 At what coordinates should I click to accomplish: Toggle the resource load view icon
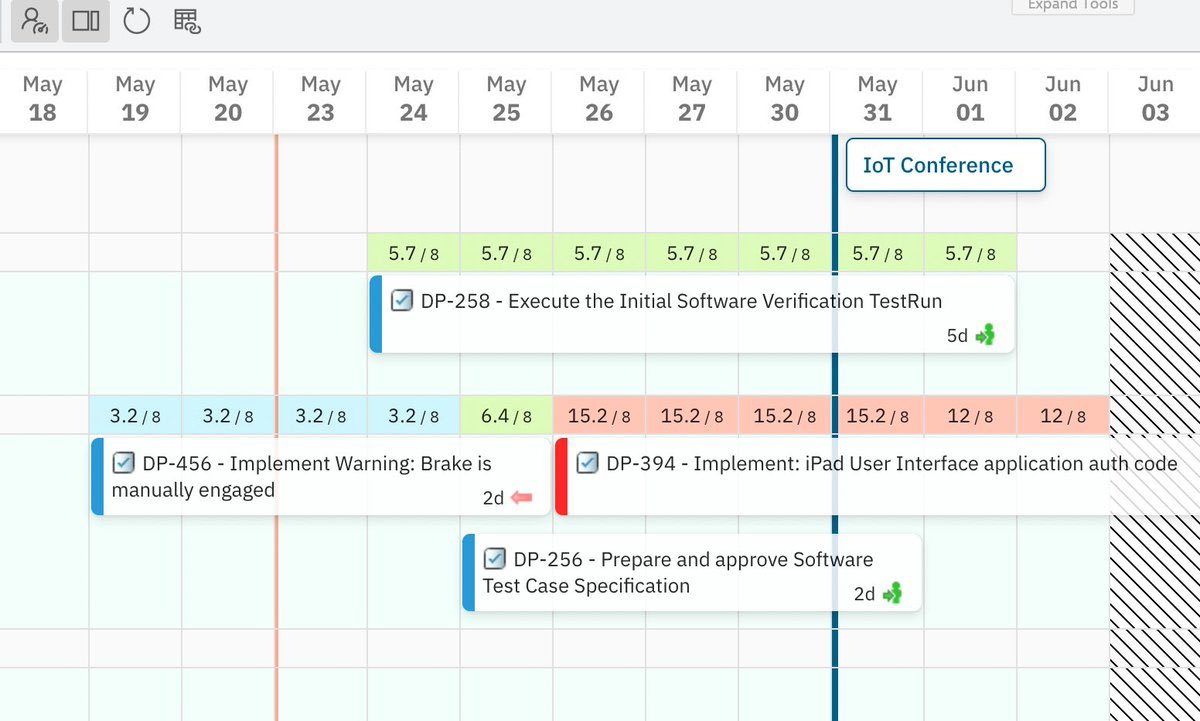[36, 20]
